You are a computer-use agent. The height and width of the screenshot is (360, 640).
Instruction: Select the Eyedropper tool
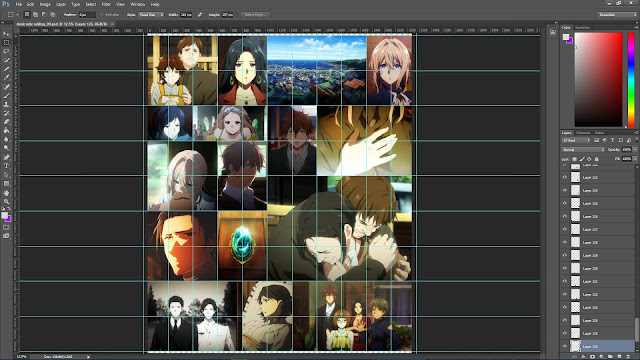pyautogui.click(x=6, y=78)
